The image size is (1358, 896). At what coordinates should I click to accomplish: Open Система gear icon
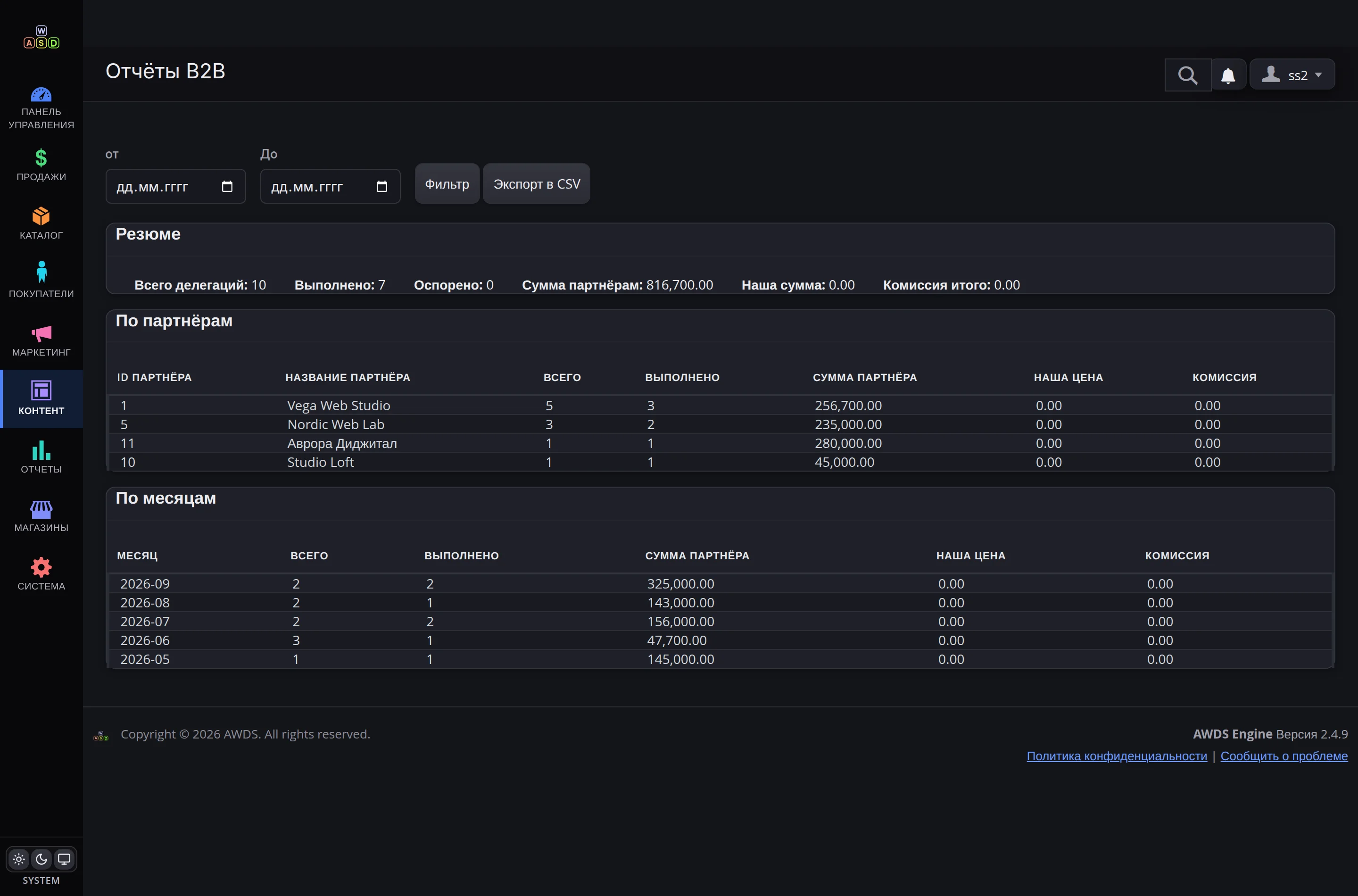pyautogui.click(x=41, y=567)
